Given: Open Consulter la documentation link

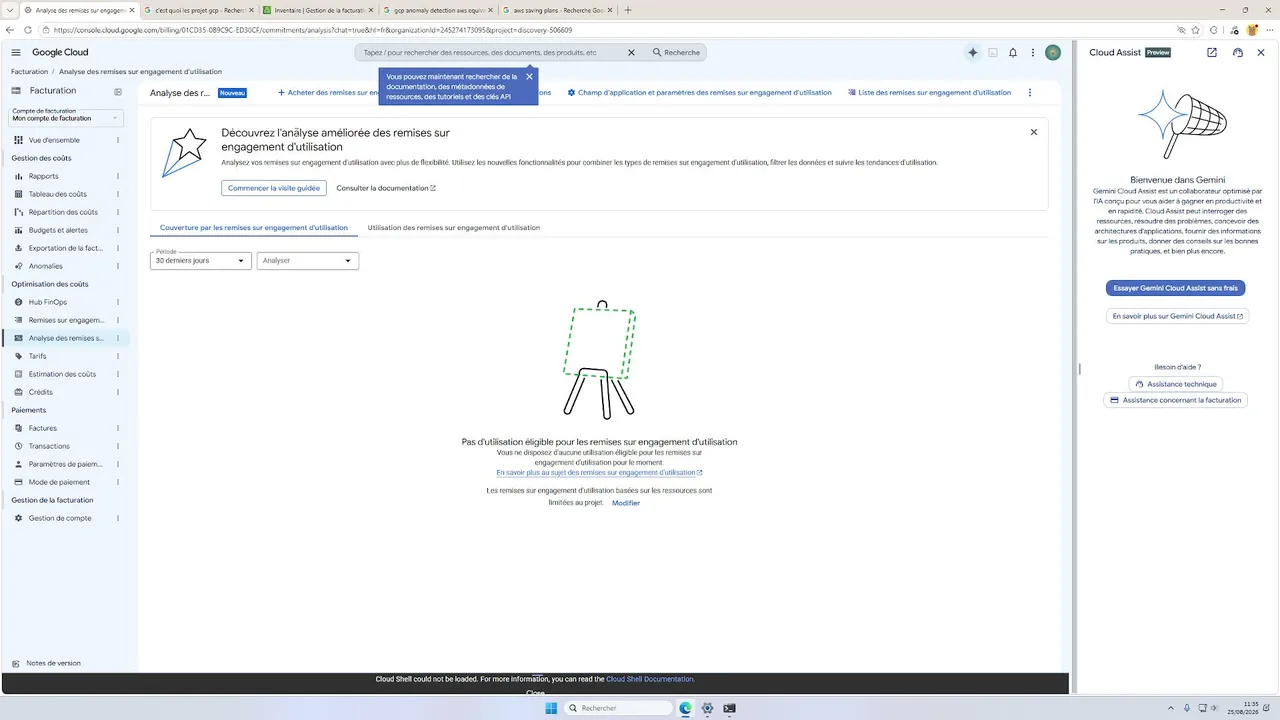Looking at the screenshot, I should point(386,188).
